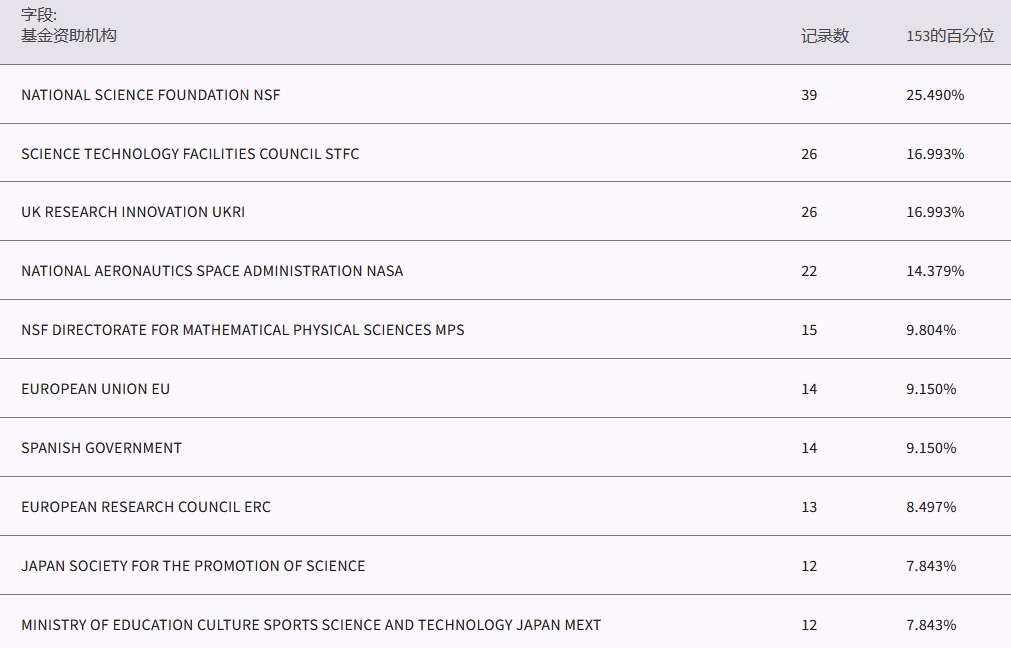Viewport: 1011px width, 648px height.
Task: Select EUROPEAN UNION EU funding agency
Action: click(96, 389)
